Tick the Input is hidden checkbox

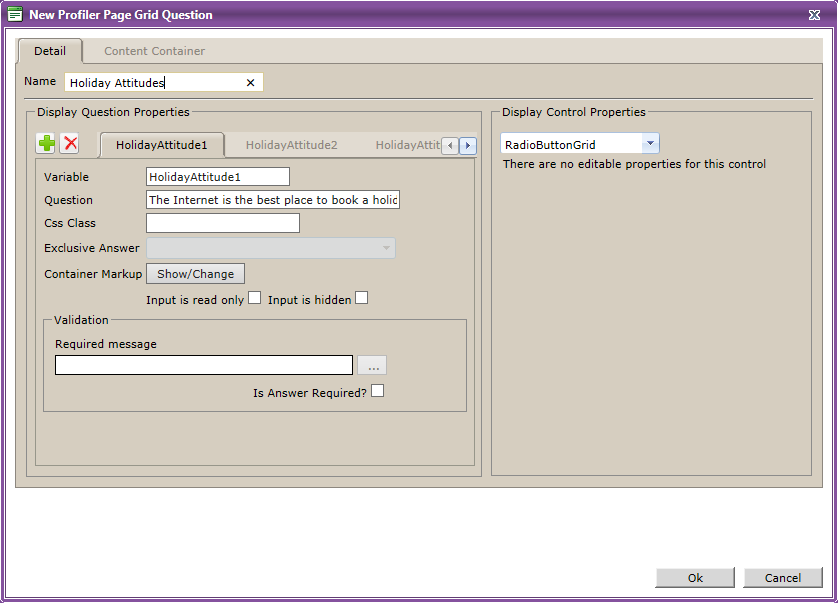click(362, 298)
